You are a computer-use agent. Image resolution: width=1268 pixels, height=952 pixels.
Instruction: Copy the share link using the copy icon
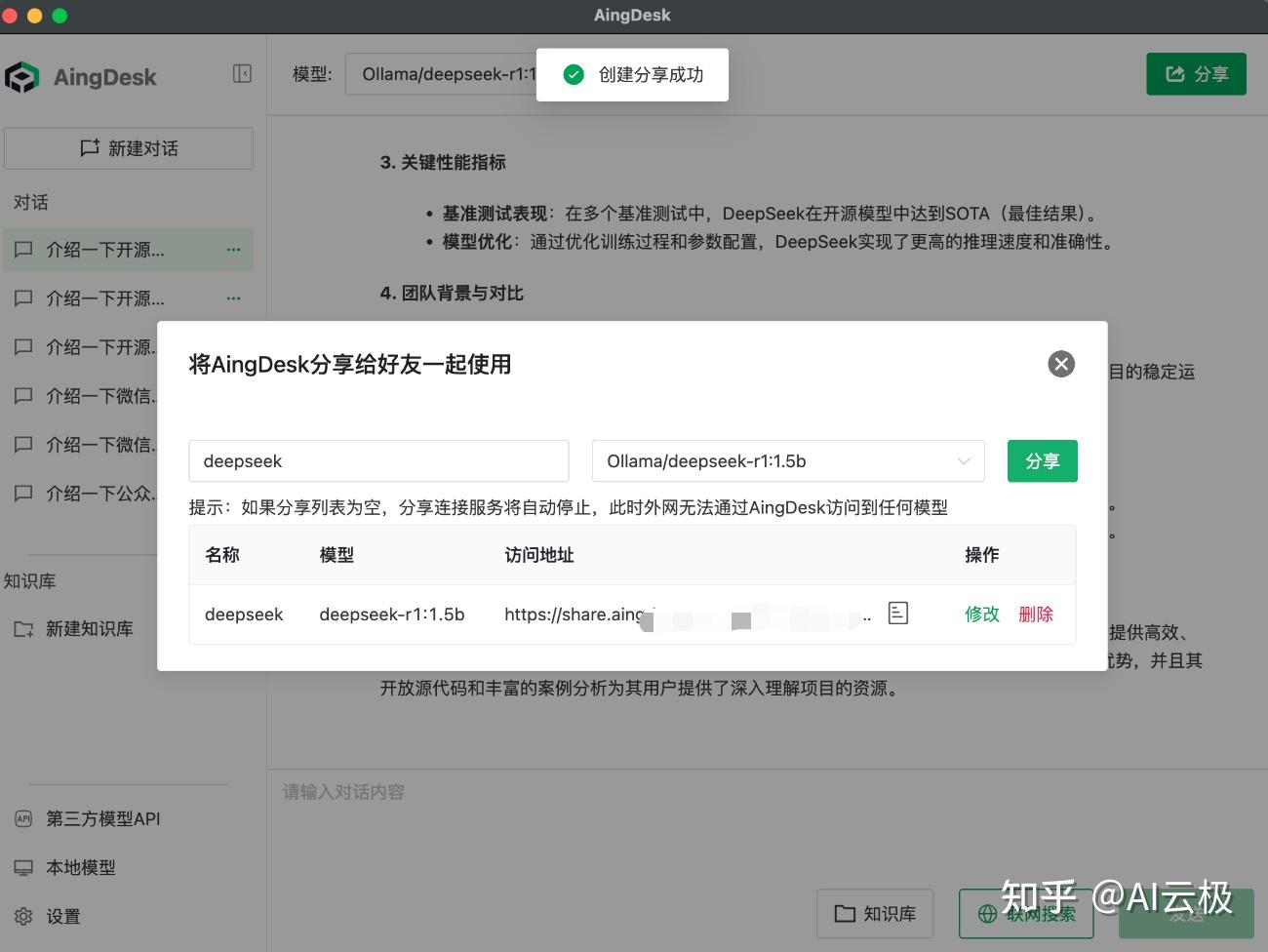tap(896, 614)
